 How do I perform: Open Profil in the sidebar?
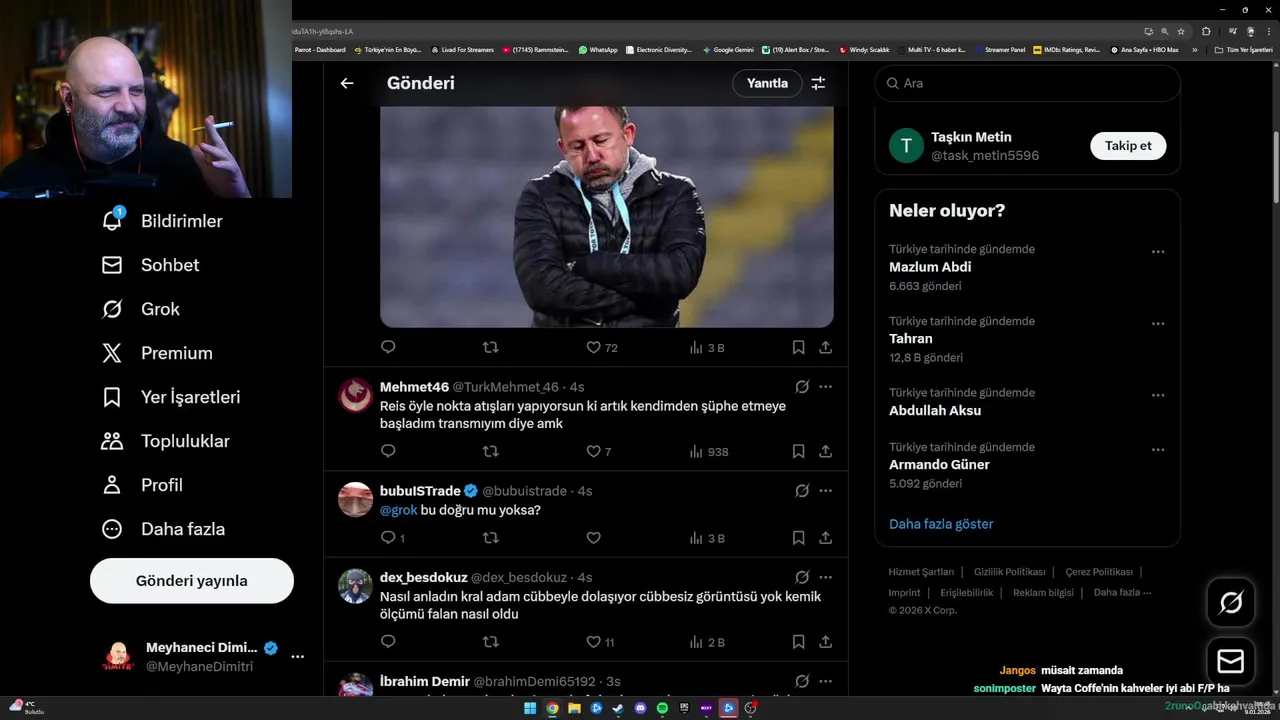[142, 485]
